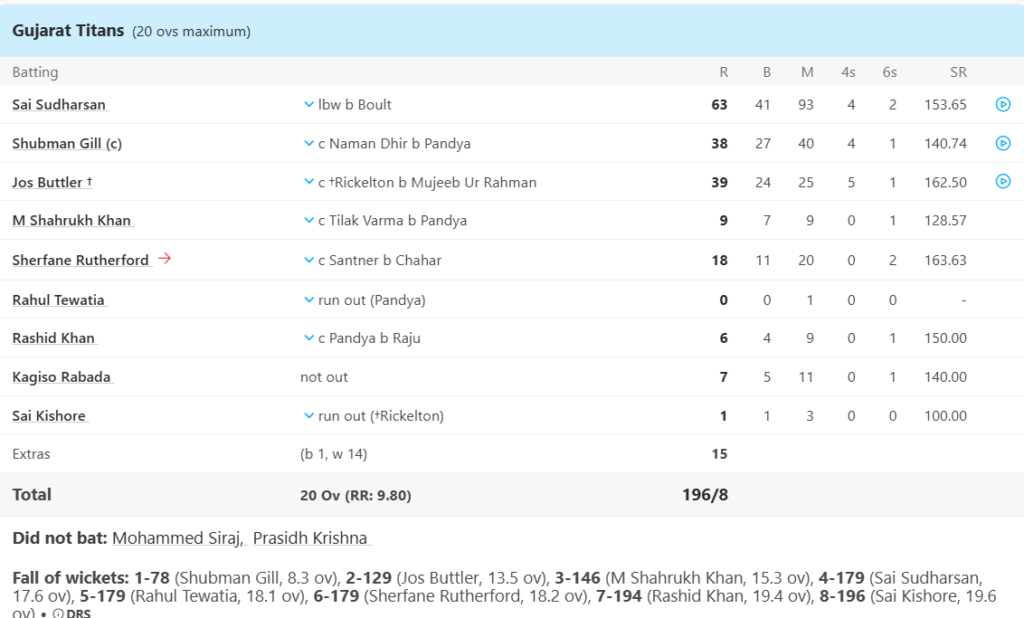This screenshot has height=618, width=1024.
Task: Click the impact player arrow beside Sherfane Rutherford
Action: (x=166, y=259)
